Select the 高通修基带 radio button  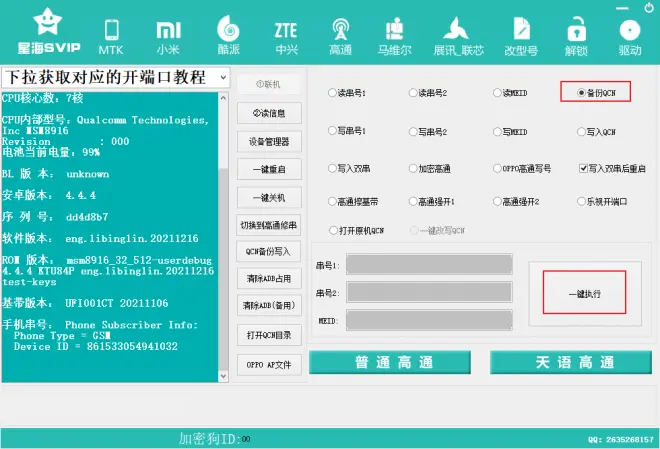coord(332,202)
